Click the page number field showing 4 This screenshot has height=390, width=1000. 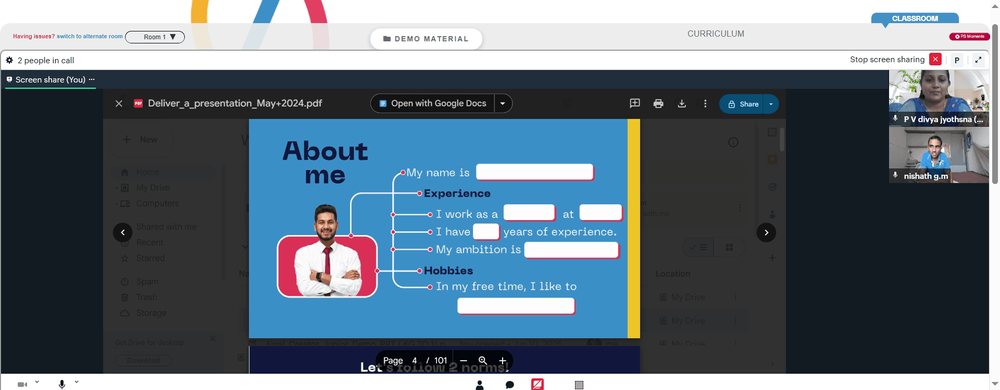[415, 361]
